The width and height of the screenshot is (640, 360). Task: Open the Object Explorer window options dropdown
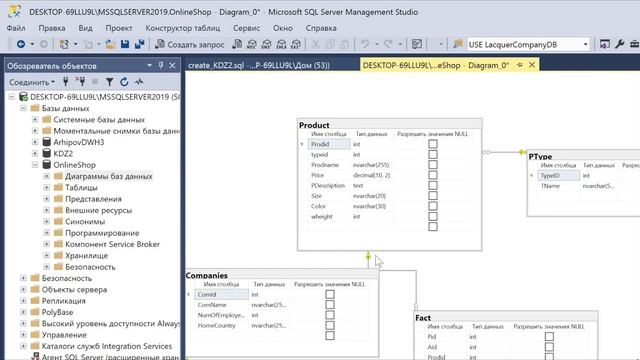click(149, 65)
